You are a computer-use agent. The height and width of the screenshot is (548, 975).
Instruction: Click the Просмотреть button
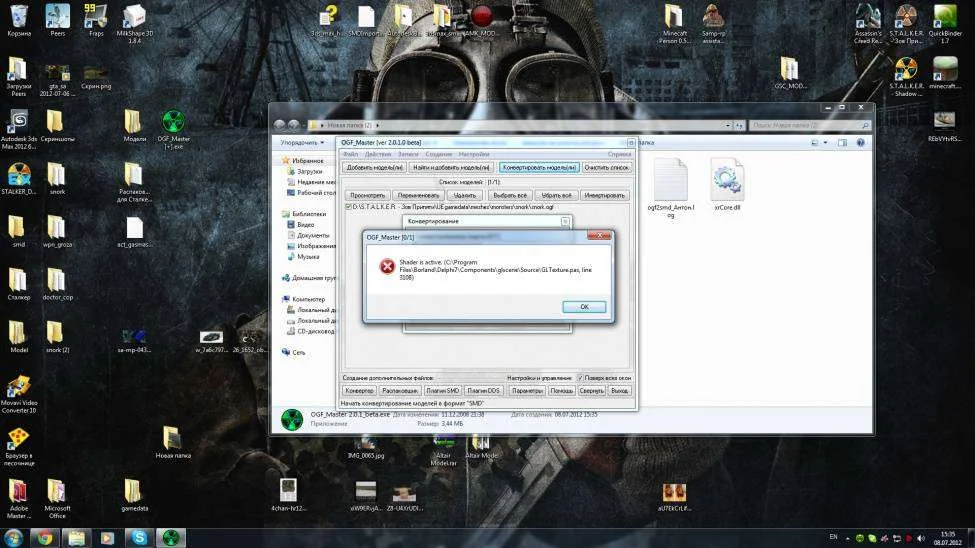(x=367, y=195)
